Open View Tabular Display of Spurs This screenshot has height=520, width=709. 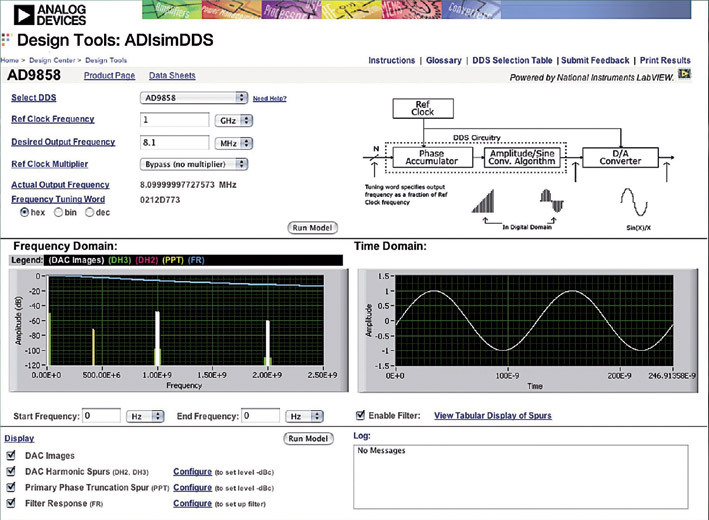[493, 415]
